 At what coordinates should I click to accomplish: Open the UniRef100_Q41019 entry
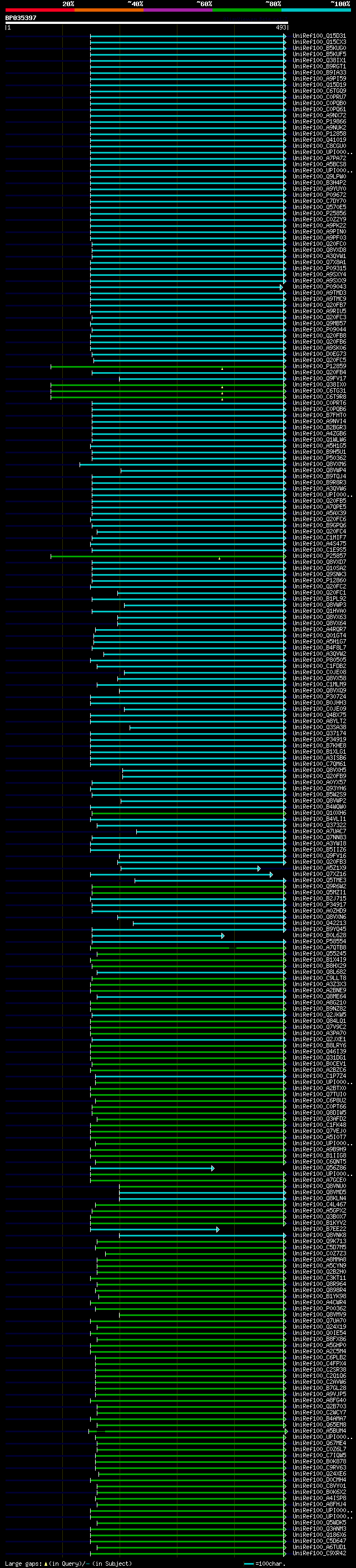(319, 140)
